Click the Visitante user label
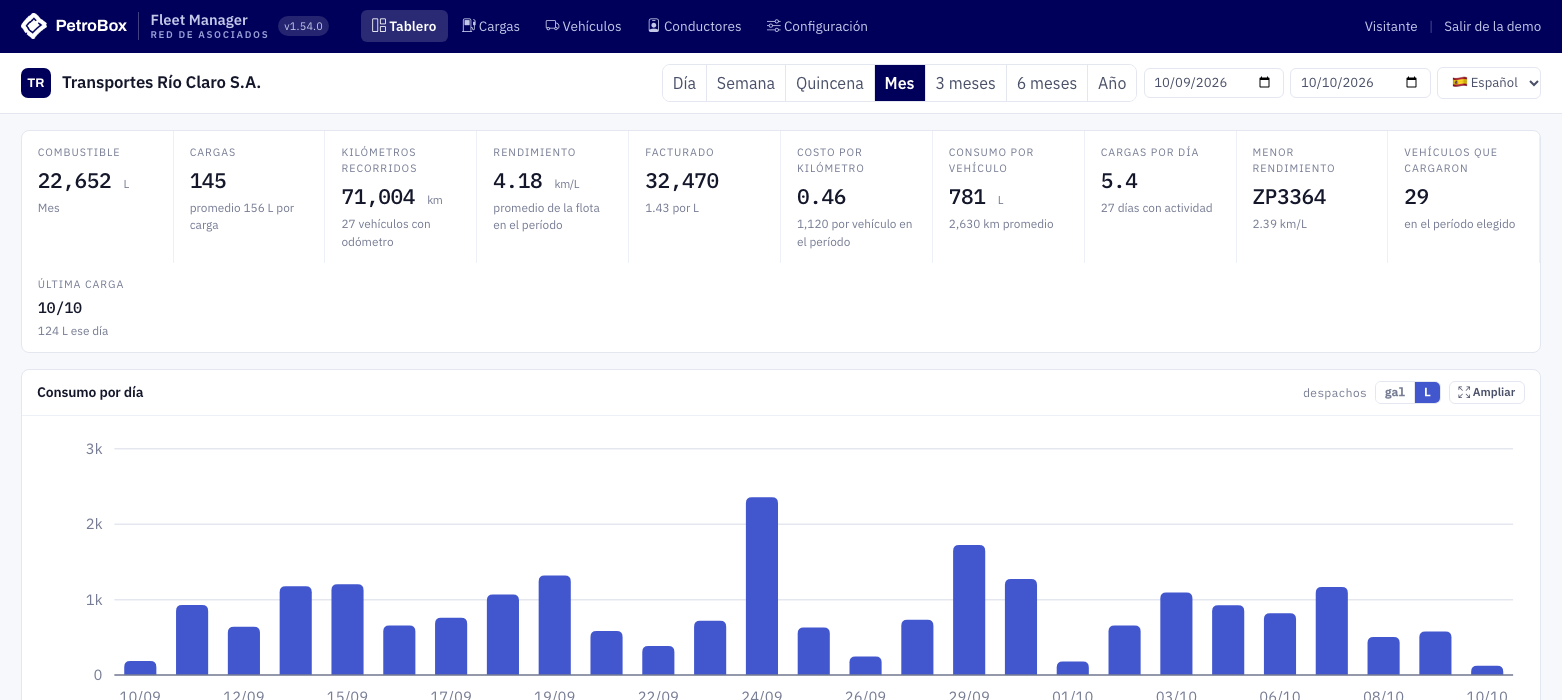Viewport: 1562px width, 700px height. 1391,26
